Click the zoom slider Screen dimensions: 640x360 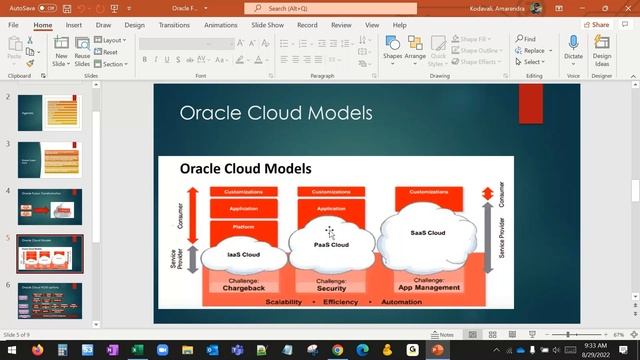576,335
